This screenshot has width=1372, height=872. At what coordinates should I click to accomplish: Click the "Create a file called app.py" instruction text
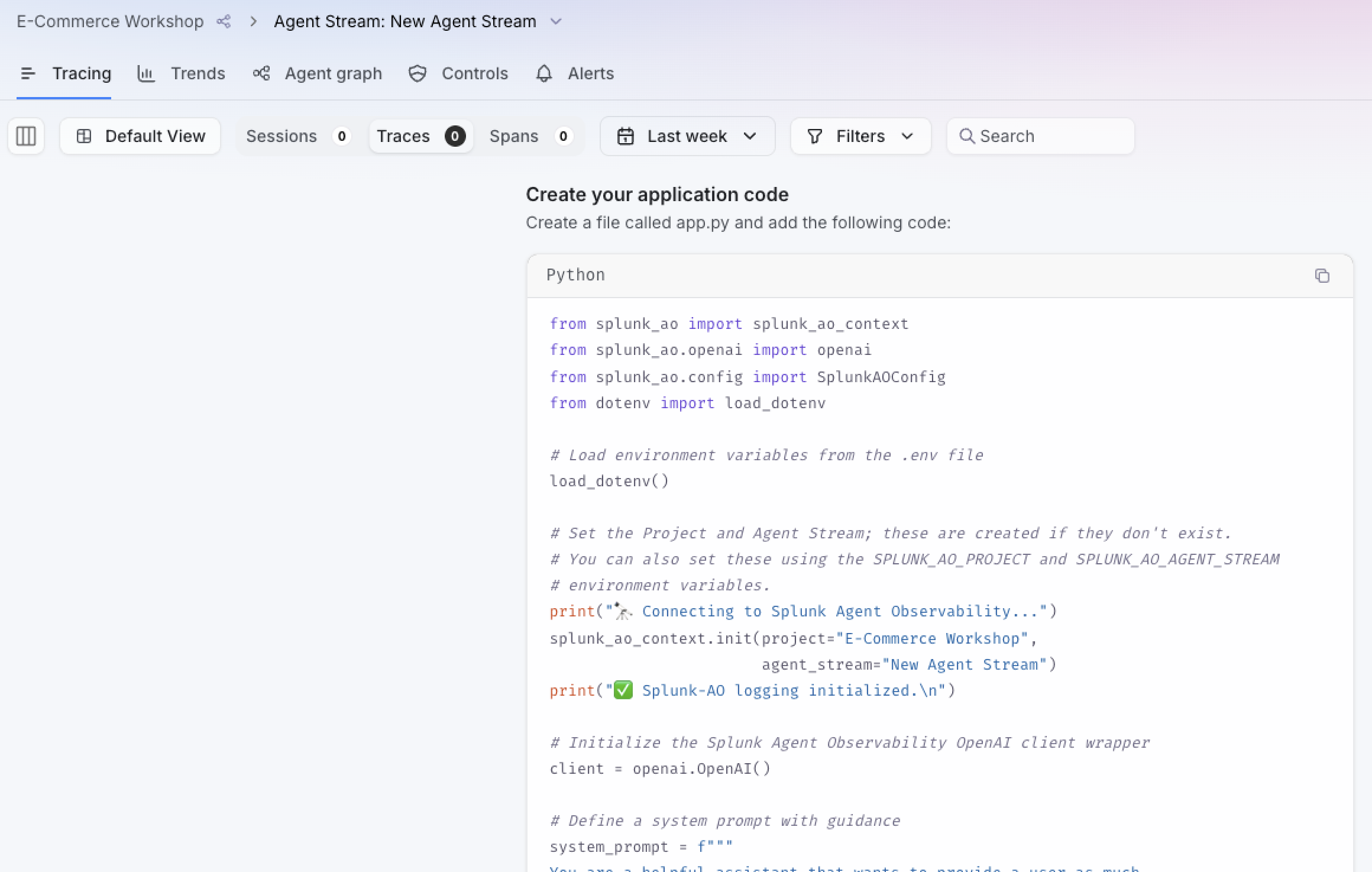738,223
